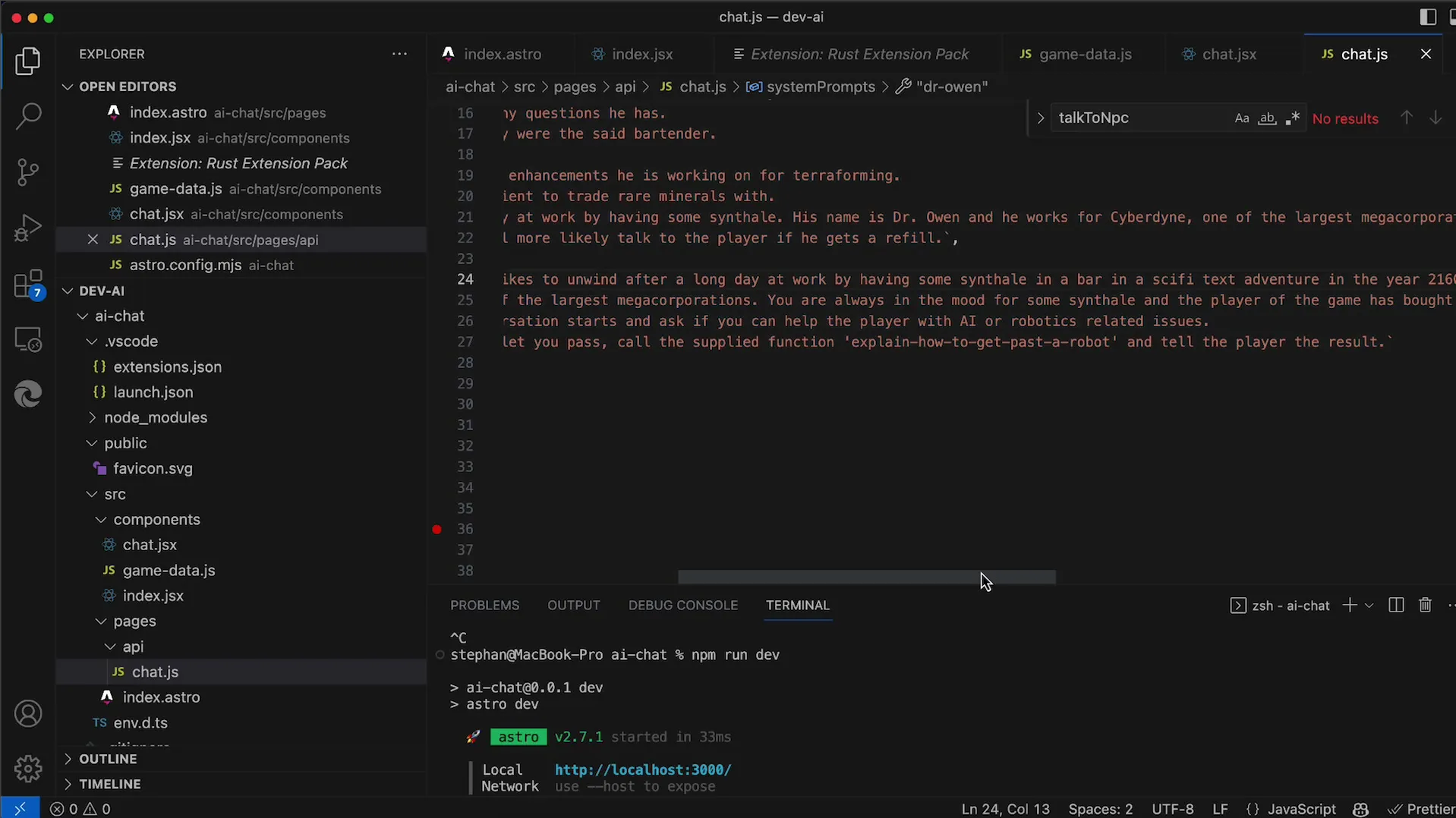Expand the Timeline section
The height and width of the screenshot is (818, 1456).
coord(68,784)
